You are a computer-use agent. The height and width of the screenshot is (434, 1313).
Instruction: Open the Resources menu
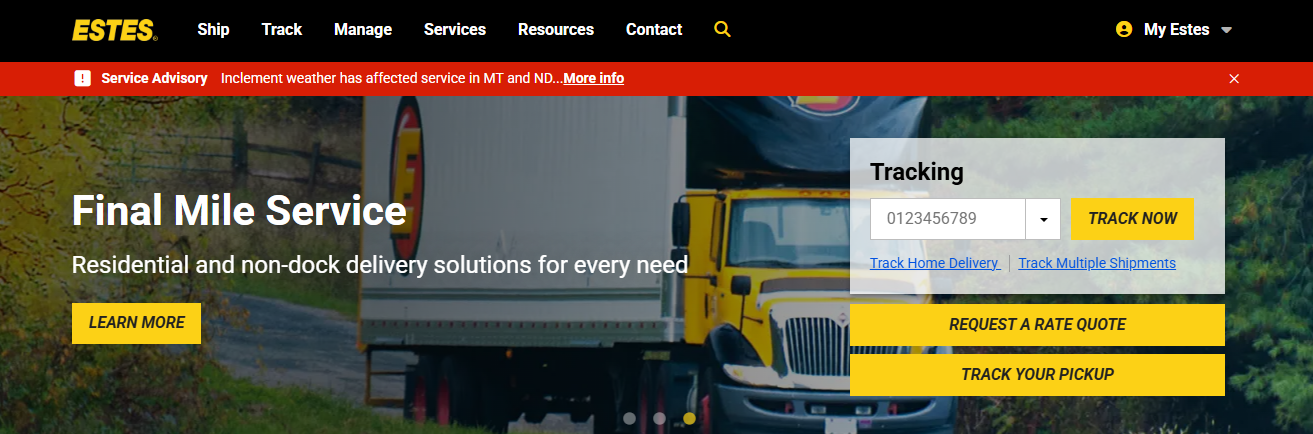(556, 30)
